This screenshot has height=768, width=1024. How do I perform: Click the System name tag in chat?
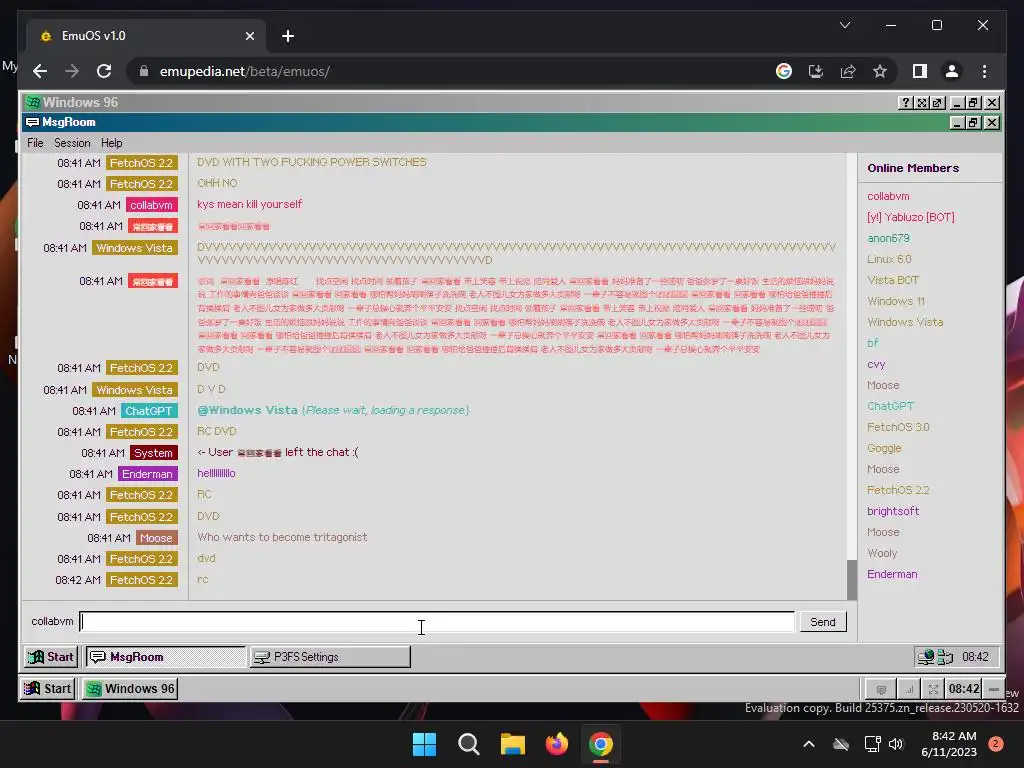pos(153,453)
